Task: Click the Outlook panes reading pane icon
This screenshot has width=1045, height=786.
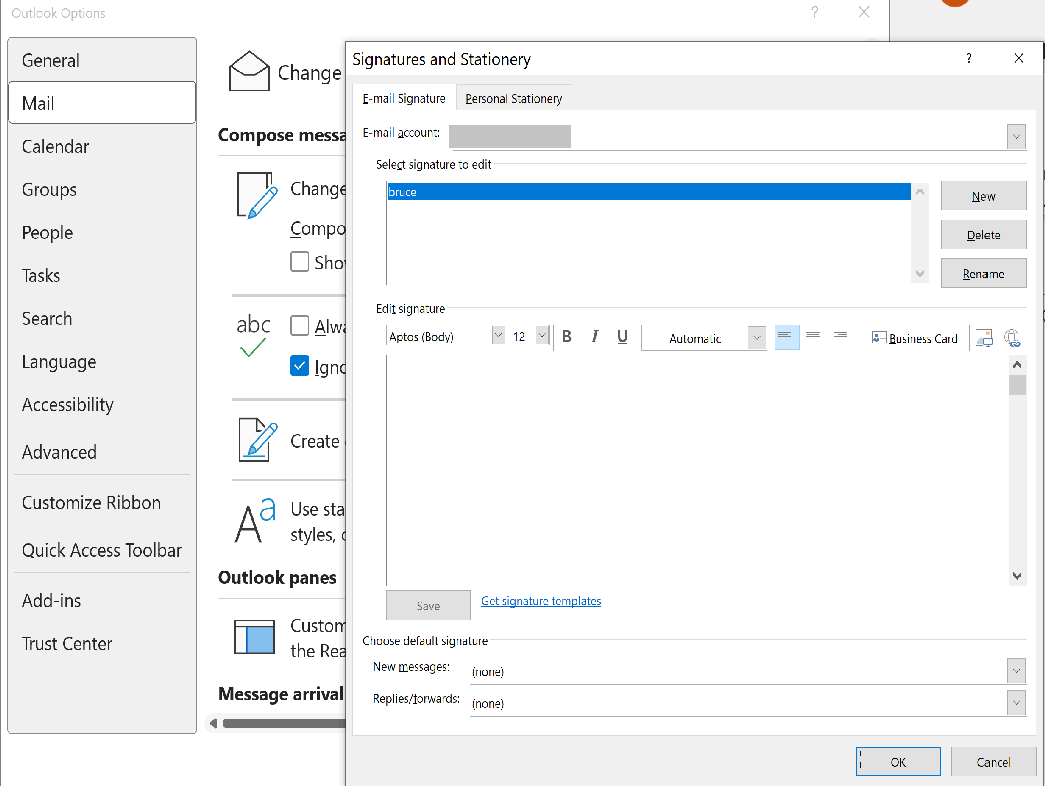Action: (254, 637)
